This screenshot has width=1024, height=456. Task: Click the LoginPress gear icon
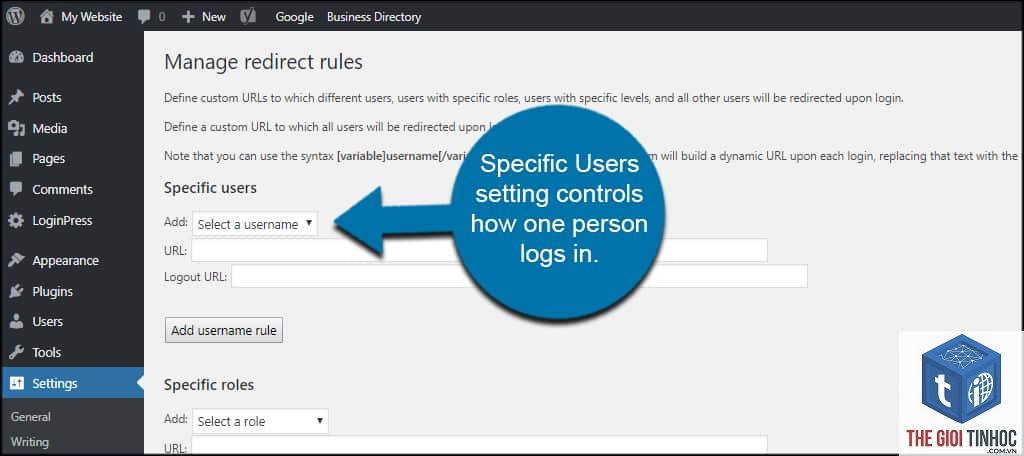click(x=16, y=221)
